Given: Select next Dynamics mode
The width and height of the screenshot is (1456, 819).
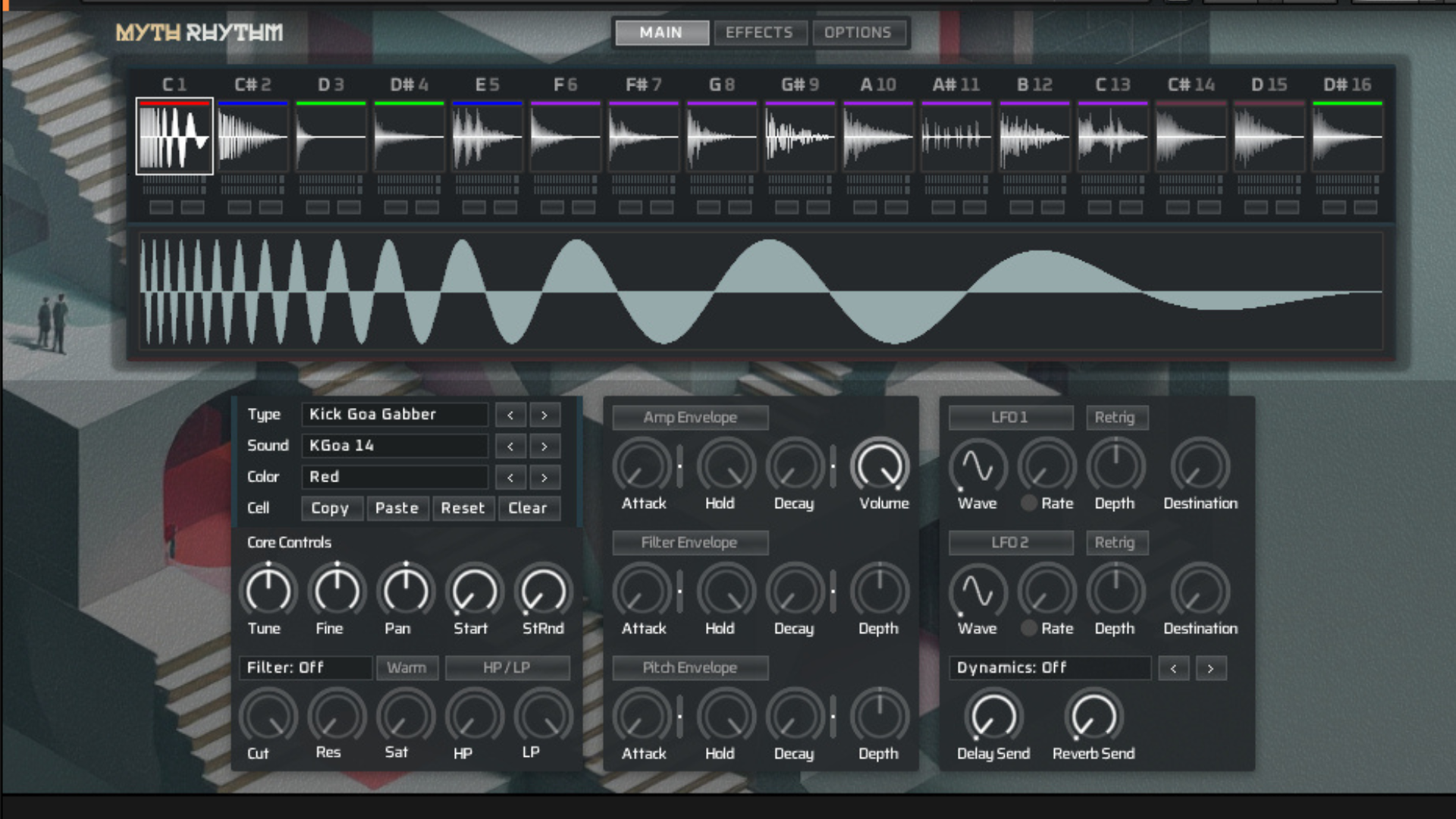Looking at the screenshot, I should (x=1211, y=668).
